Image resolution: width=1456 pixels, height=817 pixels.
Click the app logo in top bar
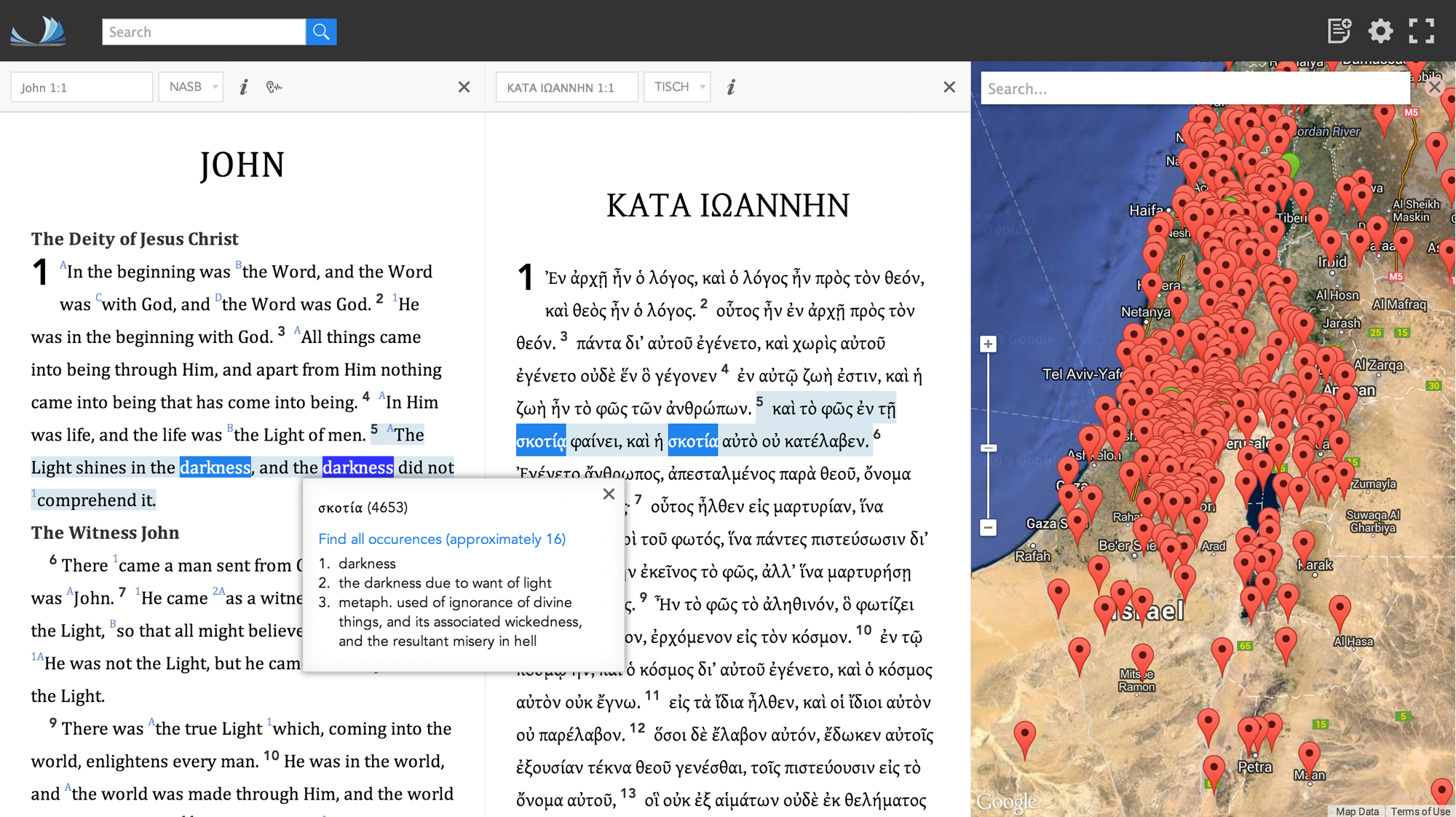pyautogui.click(x=39, y=31)
